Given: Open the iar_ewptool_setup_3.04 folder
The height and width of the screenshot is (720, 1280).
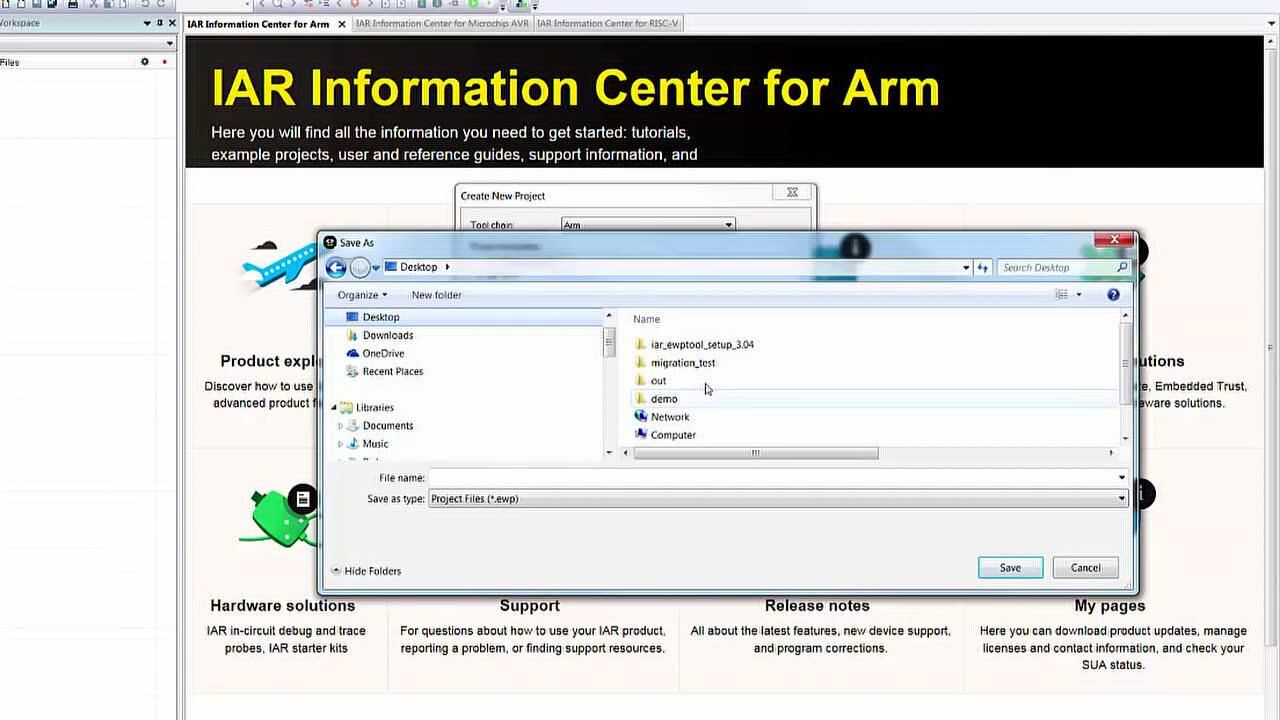Looking at the screenshot, I should (701, 345).
